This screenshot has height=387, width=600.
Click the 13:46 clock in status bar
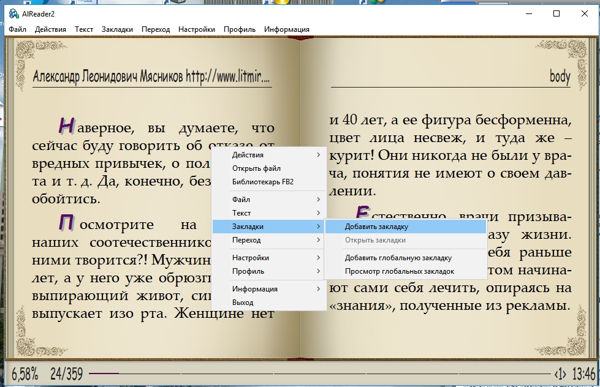tap(584, 374)
